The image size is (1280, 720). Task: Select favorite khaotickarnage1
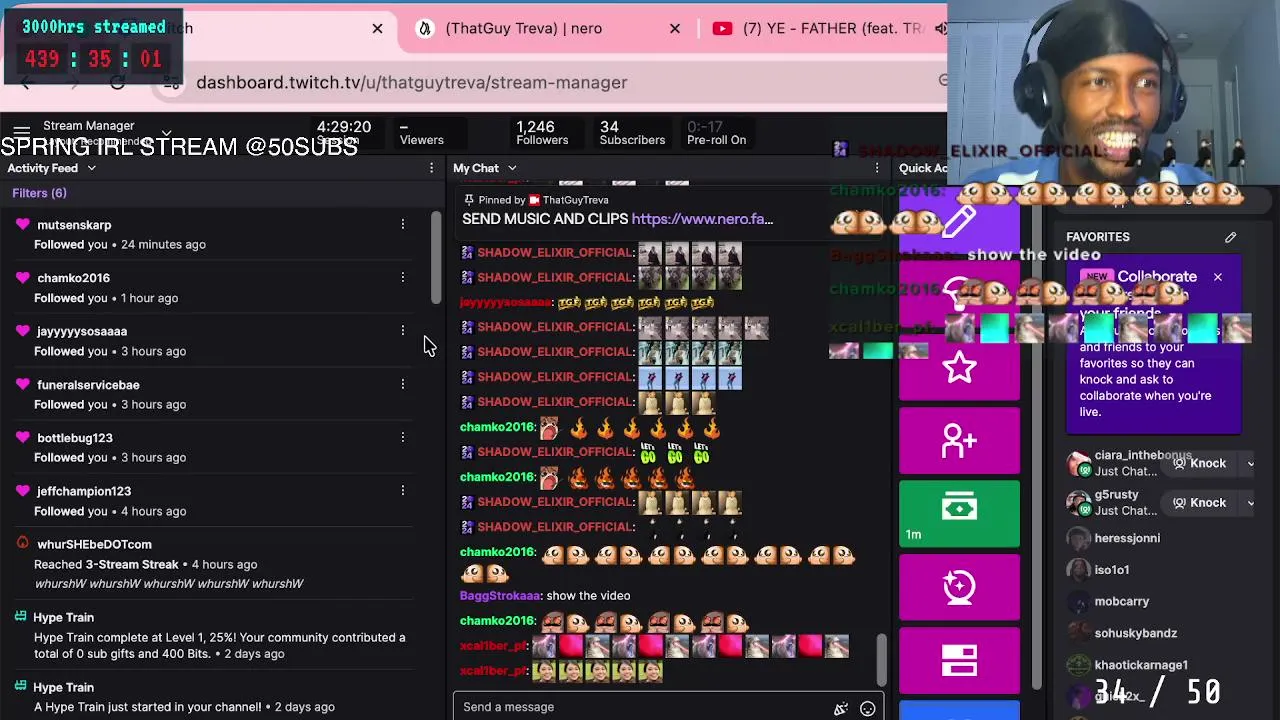pos(1141,665)
